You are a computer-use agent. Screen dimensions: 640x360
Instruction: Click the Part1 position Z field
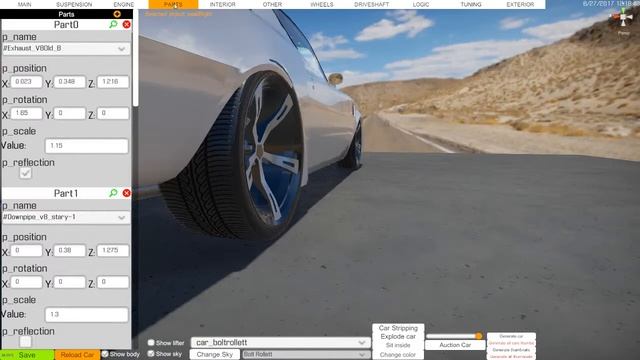coord(113,251)
